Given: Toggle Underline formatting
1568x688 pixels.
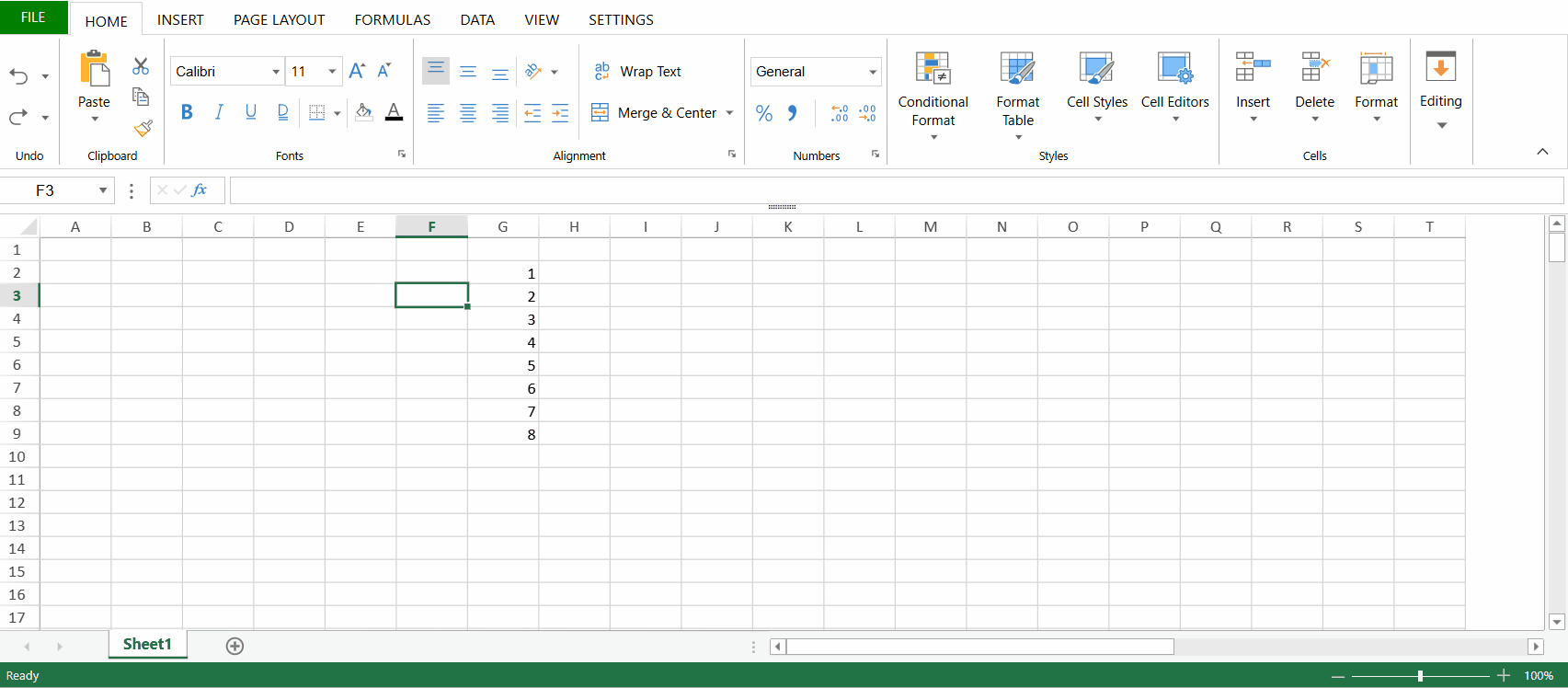Looking at the screenshot, I should point(250,112).
